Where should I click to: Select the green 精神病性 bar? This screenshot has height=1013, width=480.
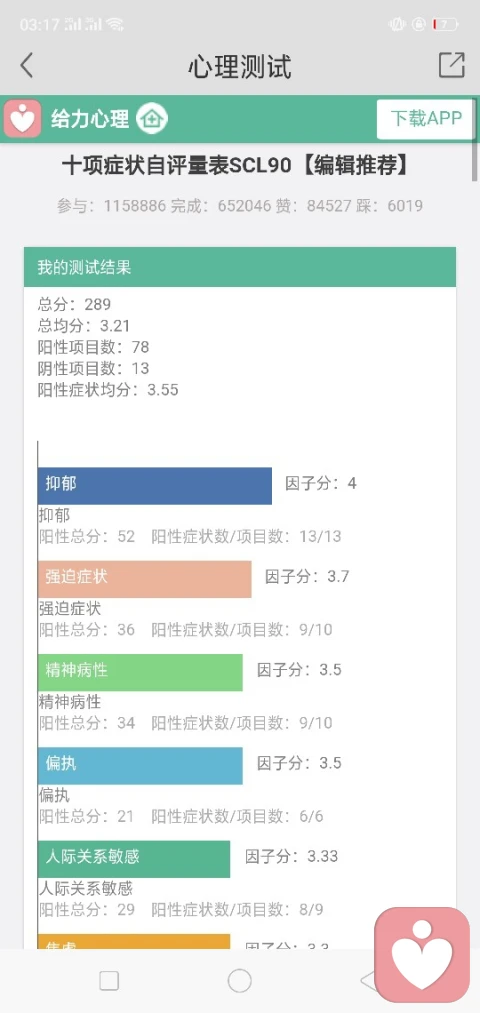[140, 673]
